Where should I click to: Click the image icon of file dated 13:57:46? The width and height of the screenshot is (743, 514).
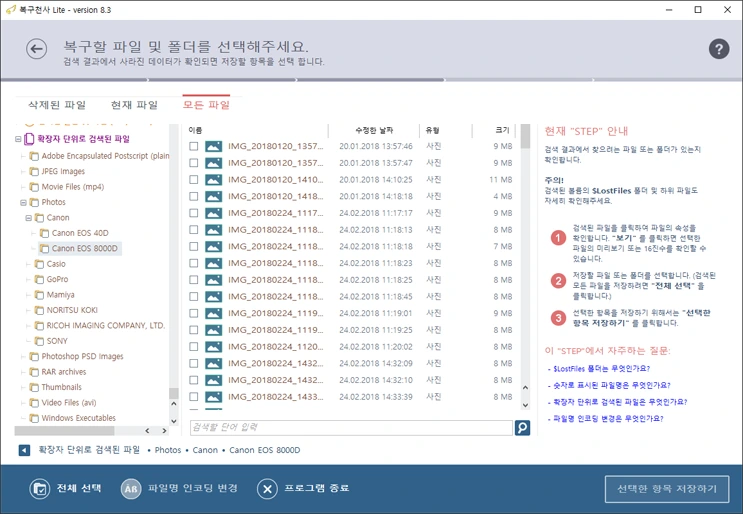click(x=214, y=146)
